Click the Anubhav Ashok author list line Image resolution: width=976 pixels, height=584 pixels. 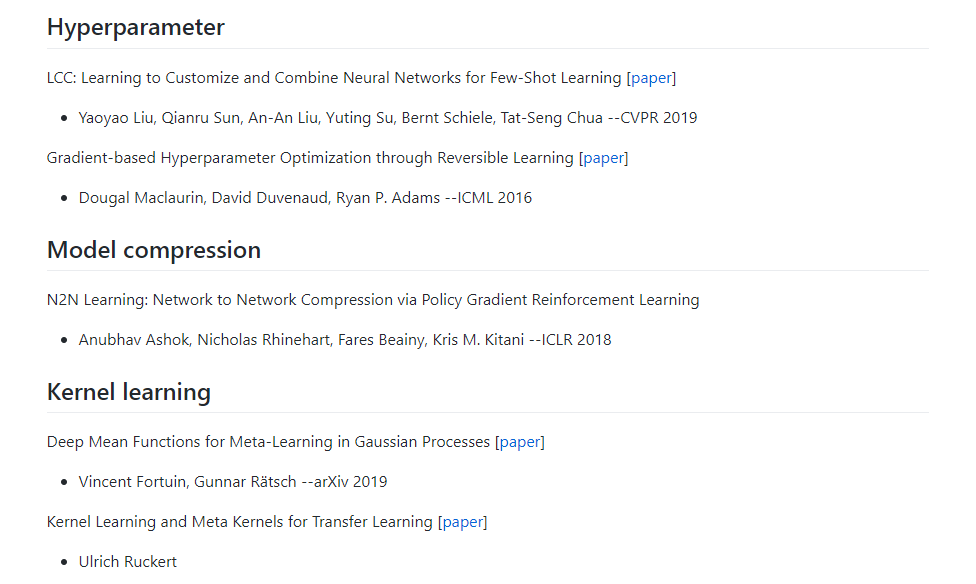[x=345, y=340]
